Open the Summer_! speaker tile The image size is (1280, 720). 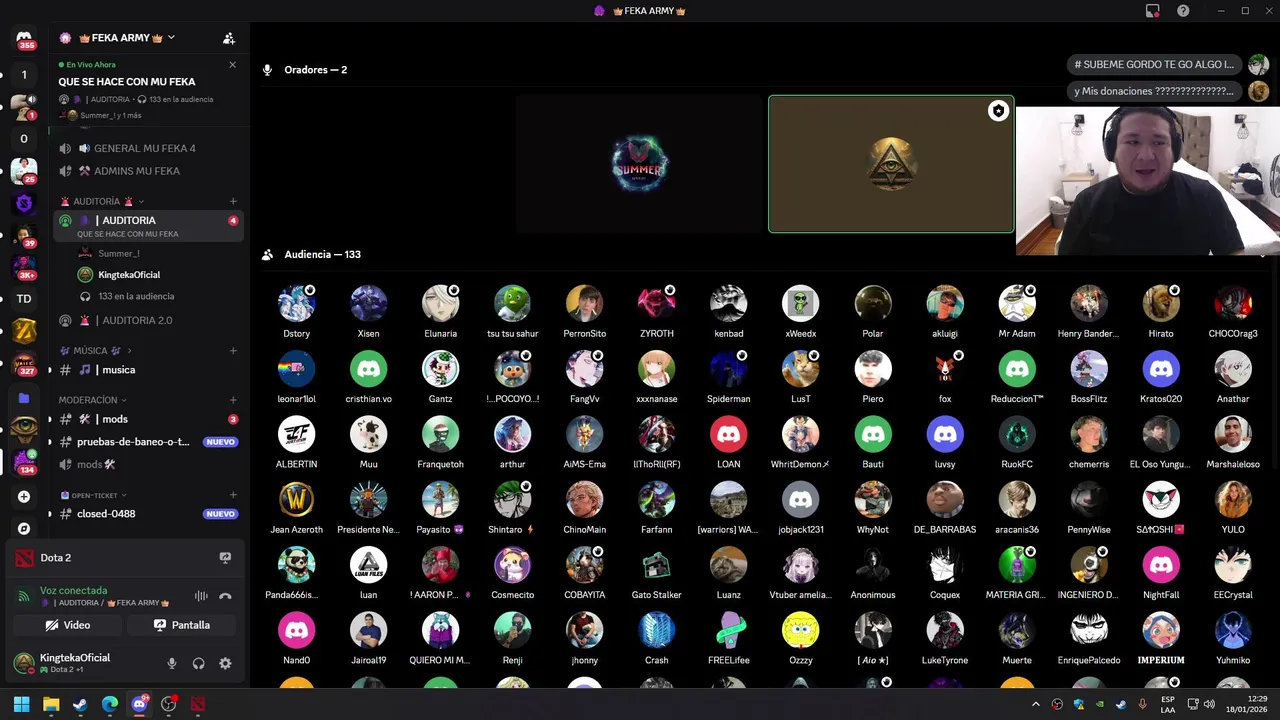coord(639,164)
